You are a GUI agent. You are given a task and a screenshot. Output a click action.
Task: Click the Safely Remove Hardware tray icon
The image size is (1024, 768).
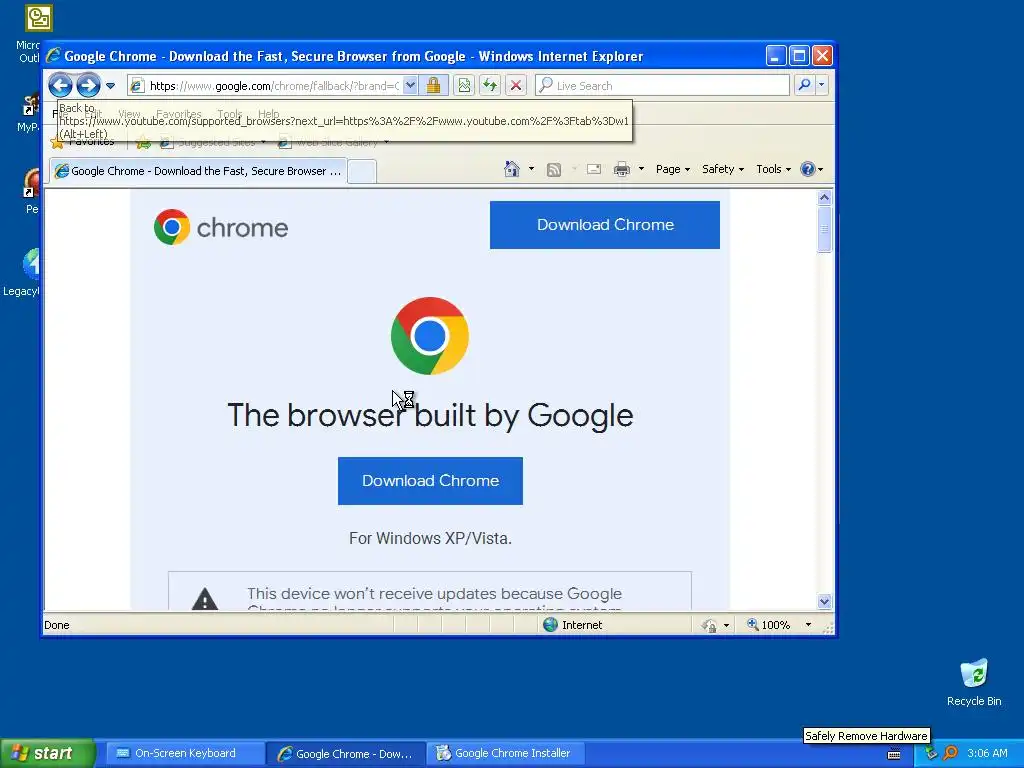(x=932, y=753)
